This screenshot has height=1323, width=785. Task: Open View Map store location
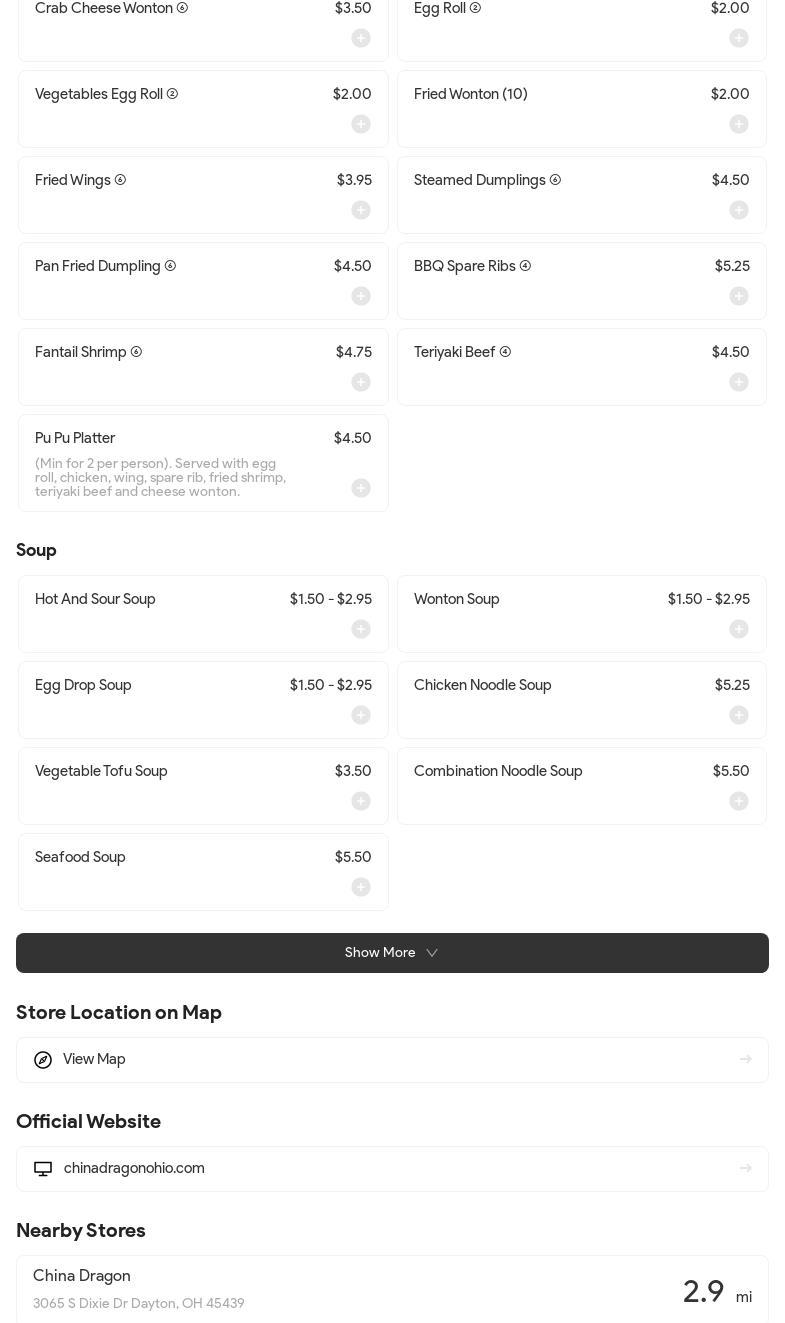pyautogui.click(x=94, y=1059)
